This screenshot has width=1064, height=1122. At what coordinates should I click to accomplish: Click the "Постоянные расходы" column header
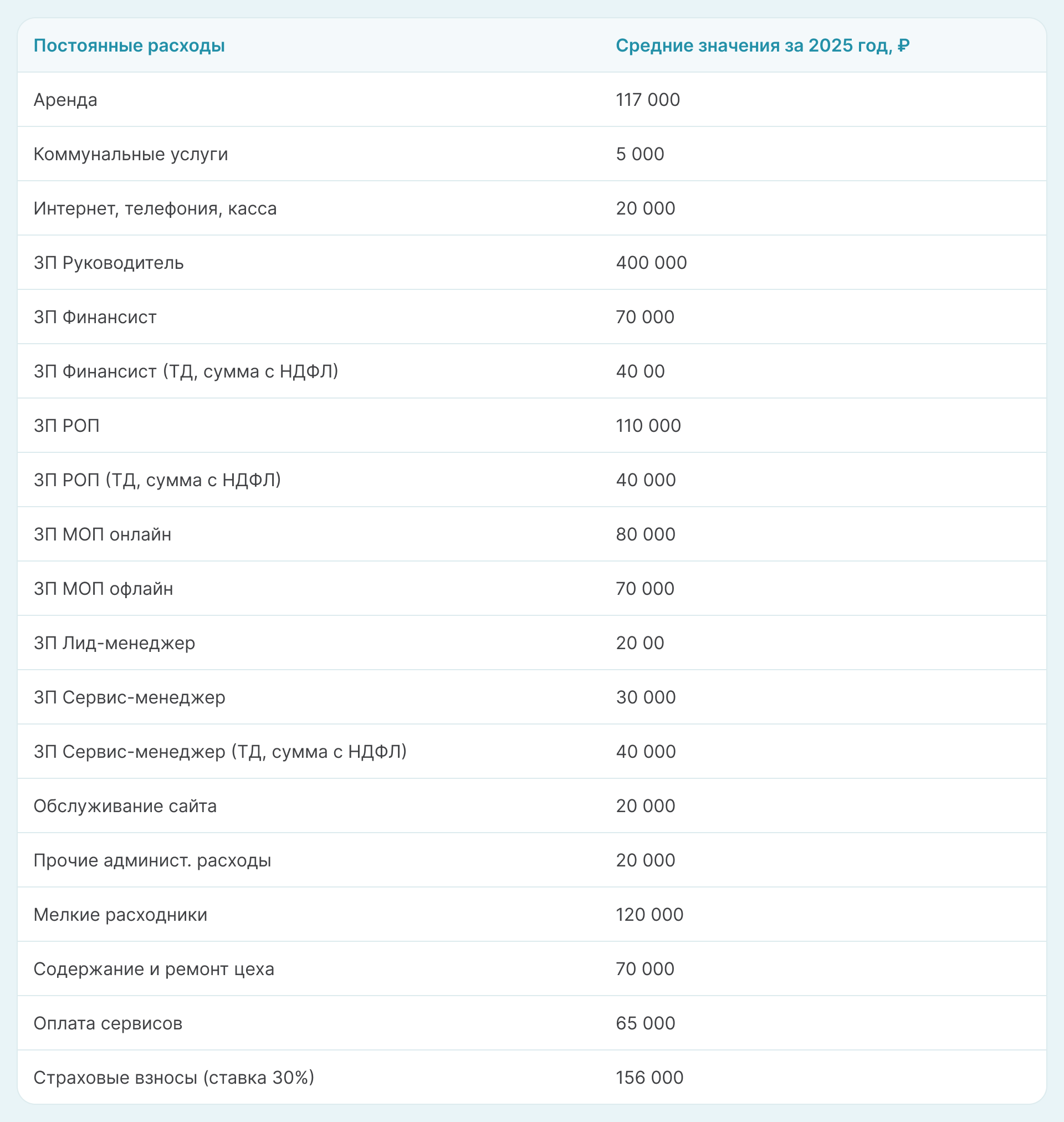[x=129, y=45]
